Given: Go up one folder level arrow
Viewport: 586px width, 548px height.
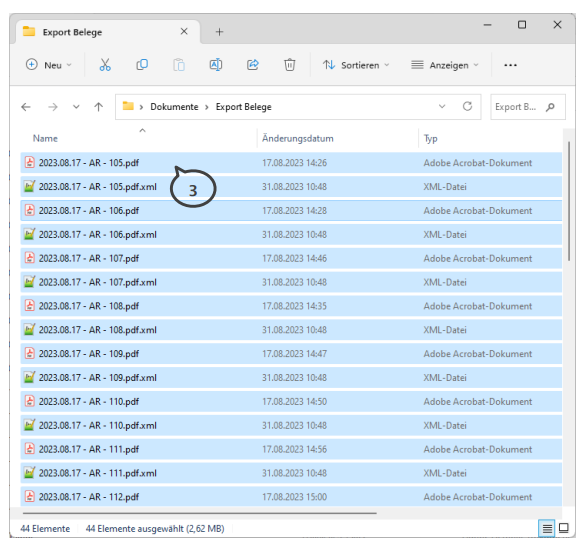Looking at the screenshot, I should (99, 107).
